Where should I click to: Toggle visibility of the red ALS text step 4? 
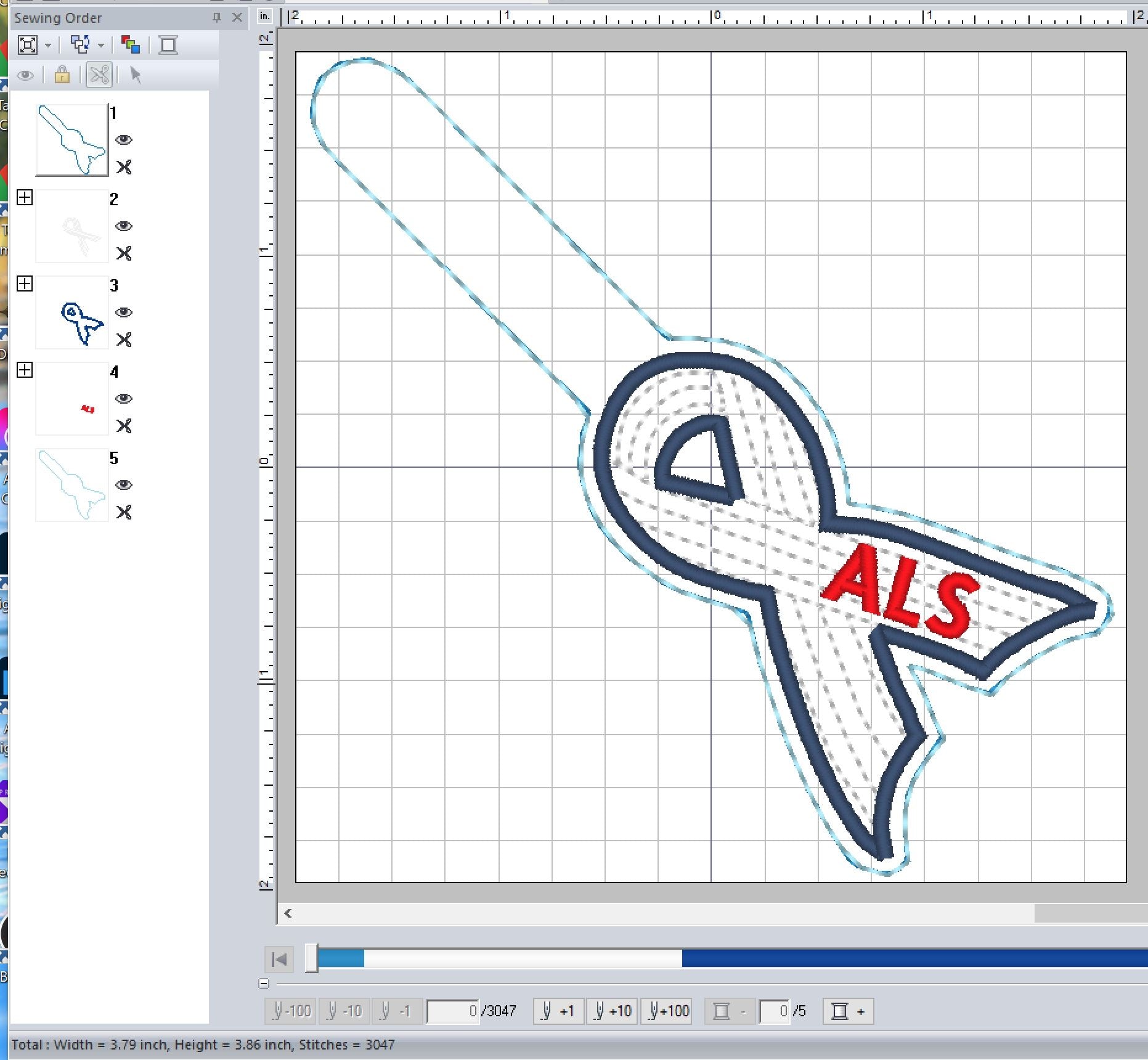pyautogui.click(x=124, y=399)
